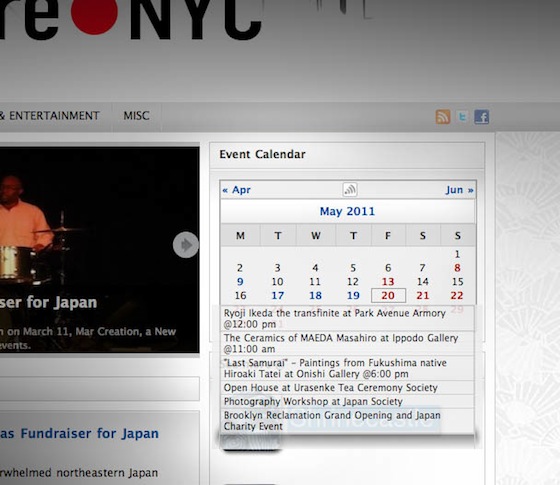Image resolution: width=560 pixels, height=485 pixels.
Task: Select highlighted May 20 in calendar
Action: pos(388,295)
